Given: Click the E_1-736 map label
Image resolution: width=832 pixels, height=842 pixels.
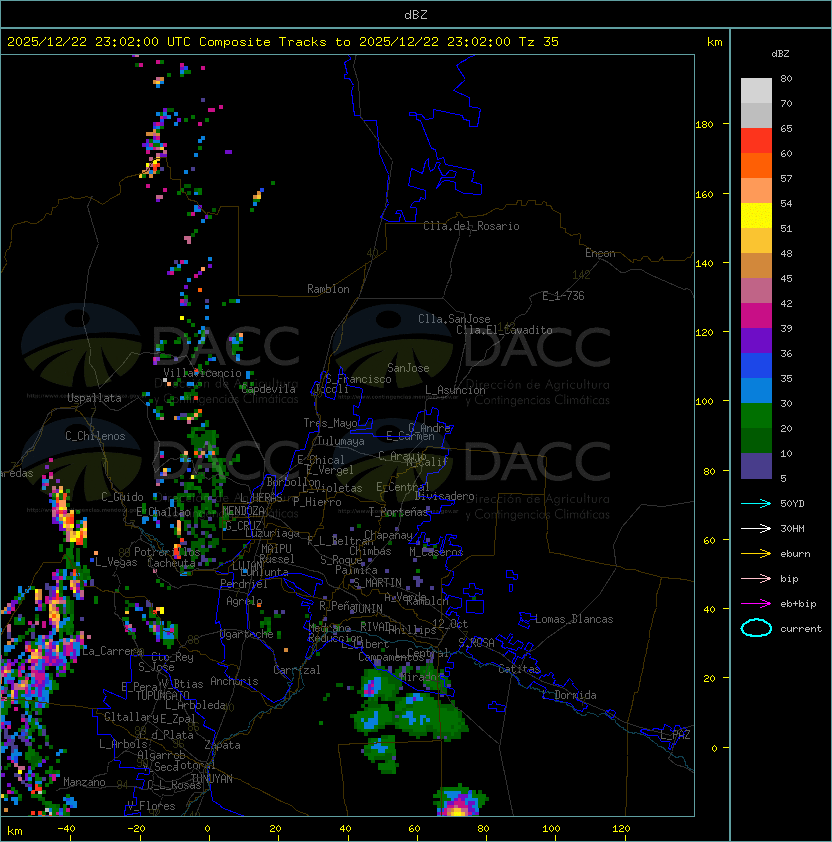Looking at the screenshot, I should tap(563, 296).
